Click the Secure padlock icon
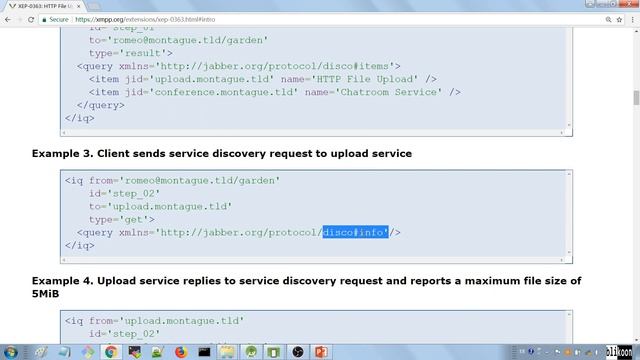 [x=44, y=20]
